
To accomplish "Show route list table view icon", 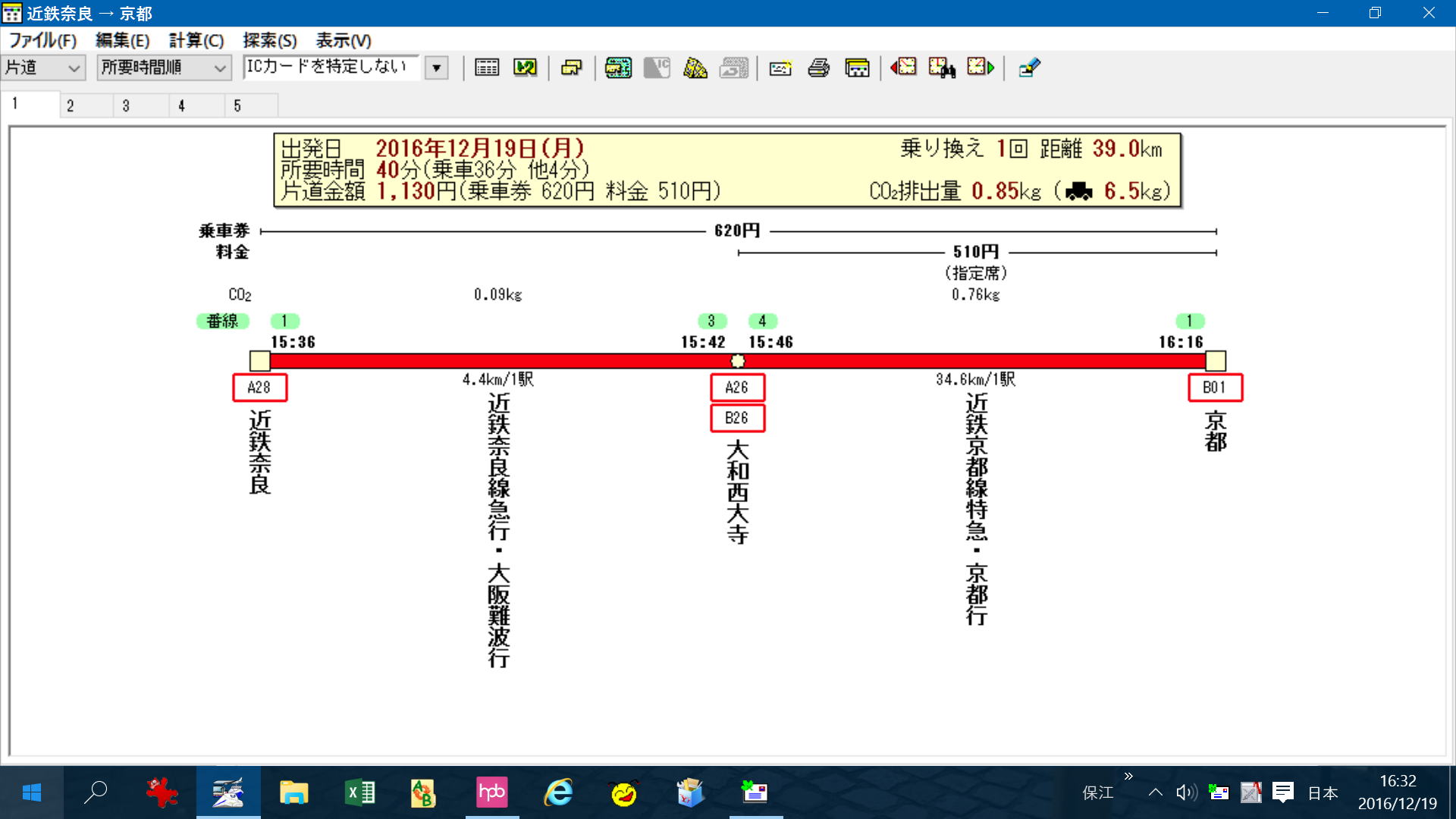I will pyautogui.click(x=487, y=67).
